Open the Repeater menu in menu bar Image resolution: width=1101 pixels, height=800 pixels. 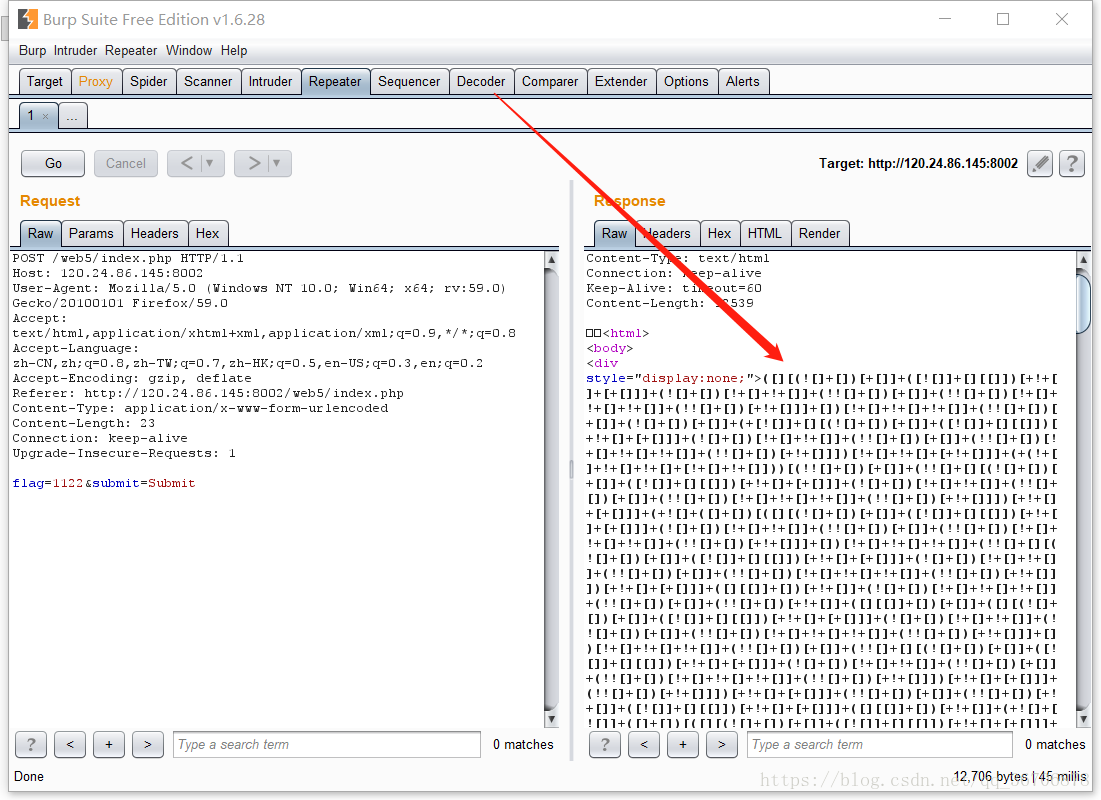coord(131,51)
